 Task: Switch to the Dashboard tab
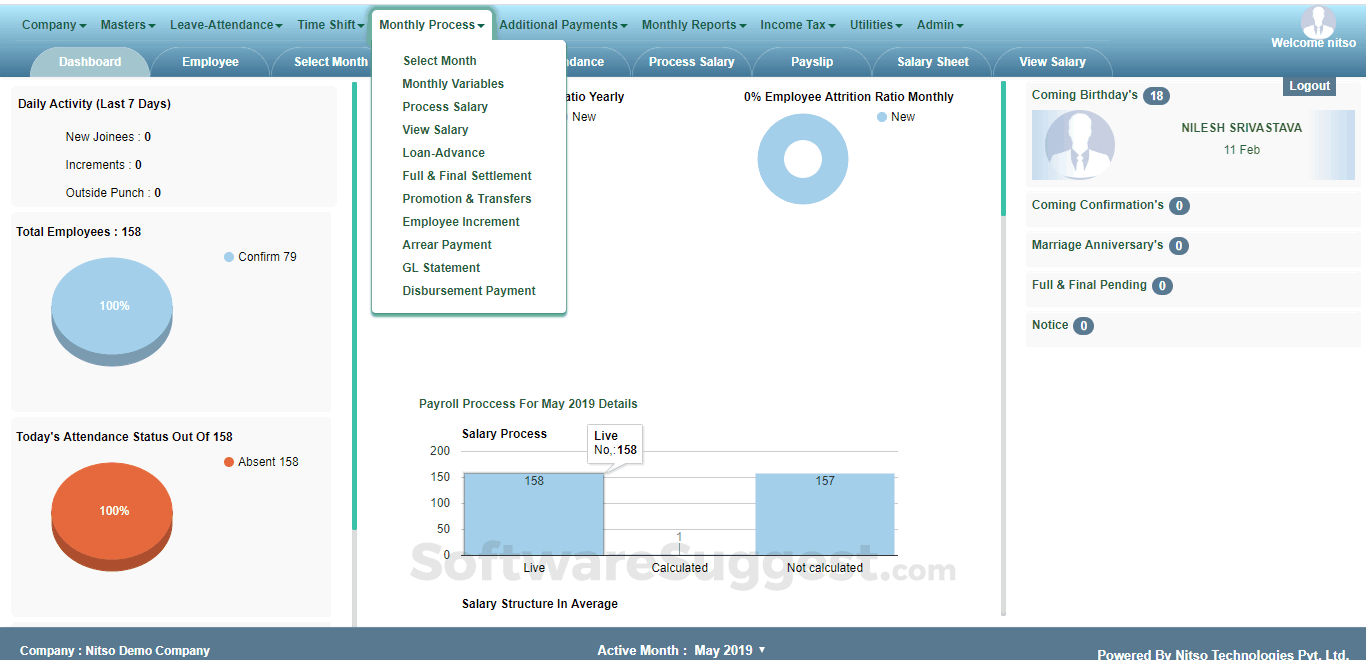click(x=90, y=62)
